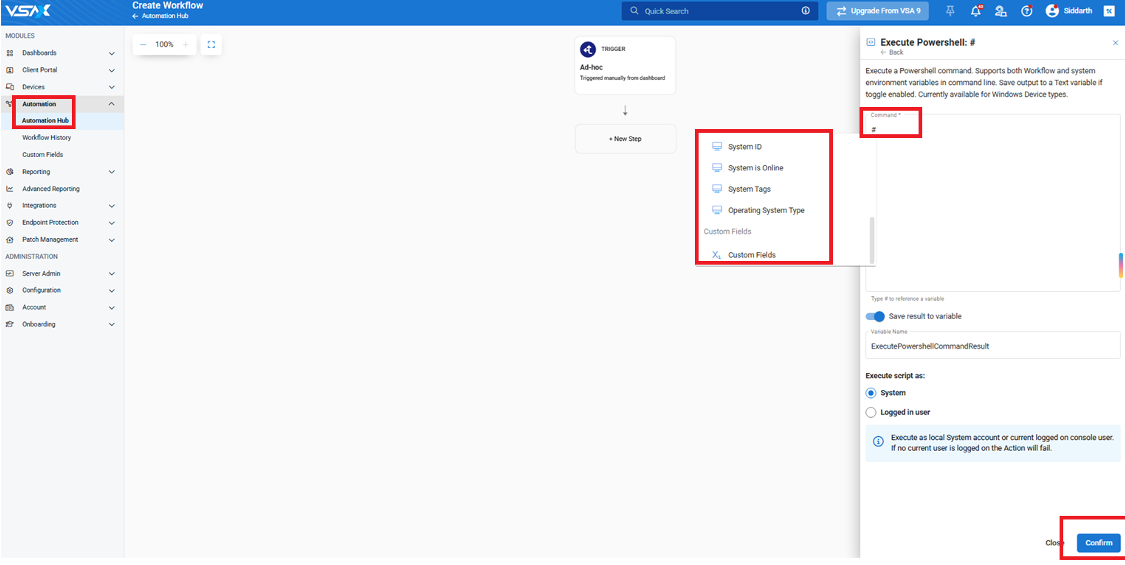Toggle Save result to variable off
This screenshot has height=565, width=1125.
click(875, 316)
